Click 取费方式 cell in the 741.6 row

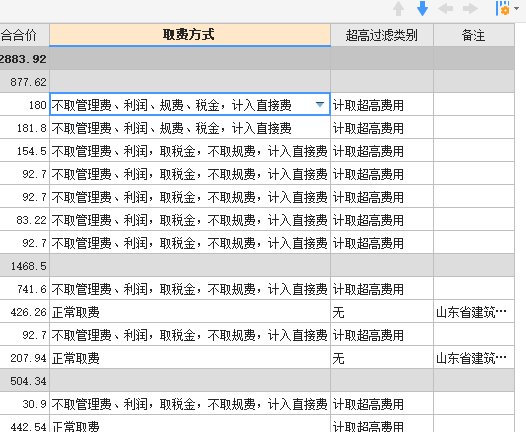click(x=190, y=288)
